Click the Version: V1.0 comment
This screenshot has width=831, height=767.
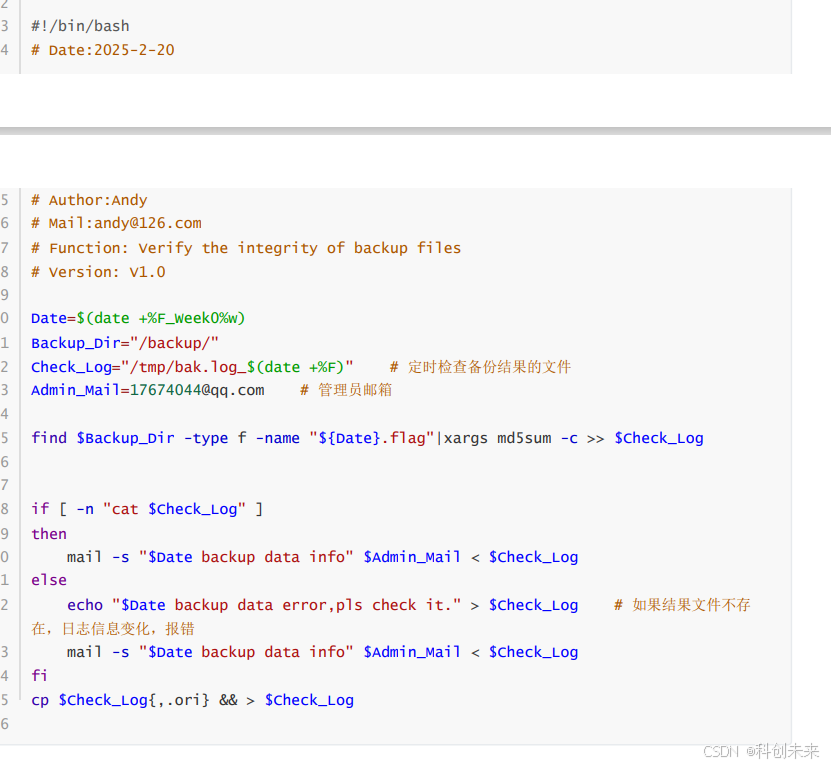[98, 272]
